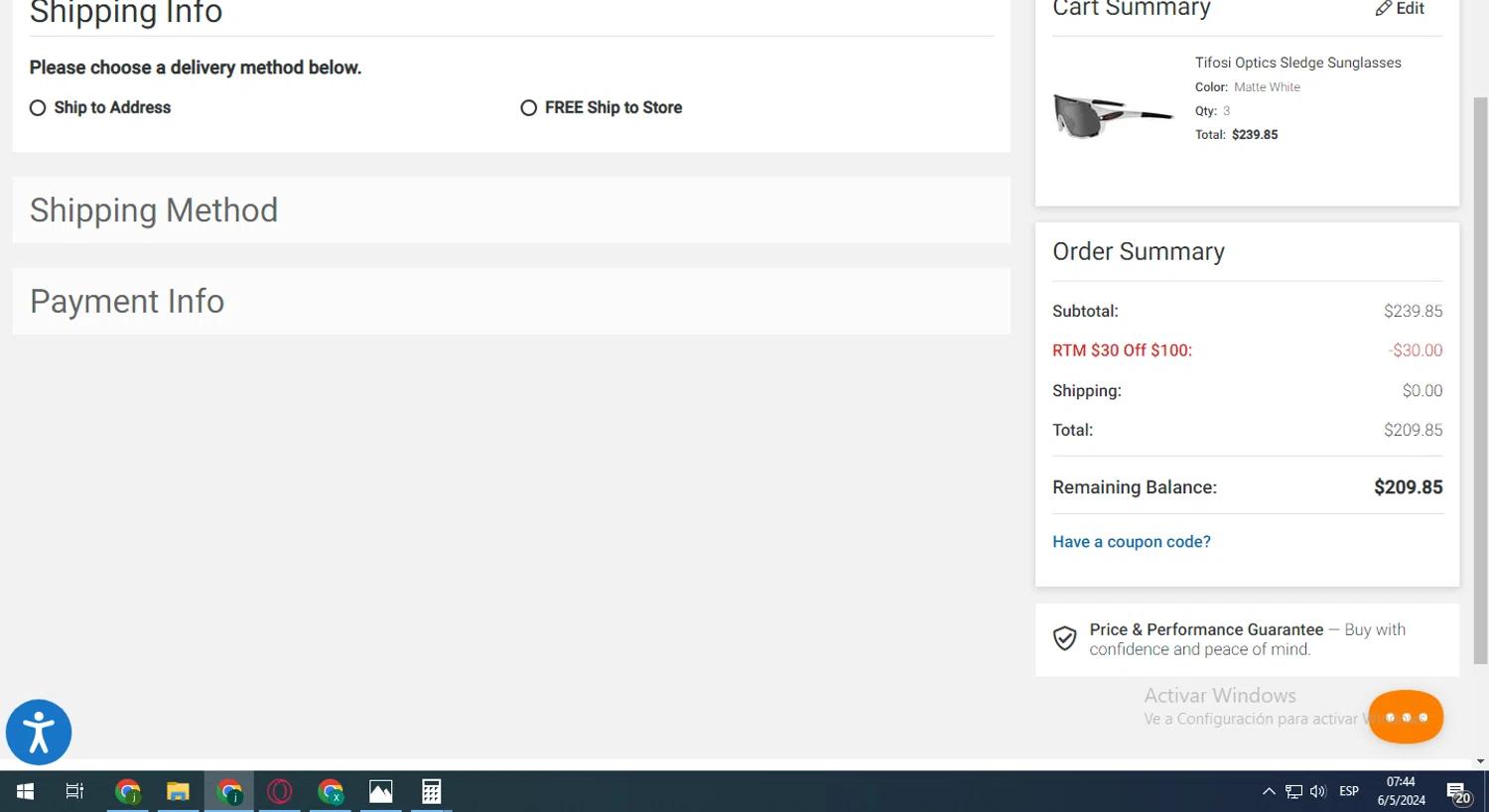This screenshot has height=812, width=1489.
Task: Click the Have a coupon code link
Action: (x=1131, y=542)
